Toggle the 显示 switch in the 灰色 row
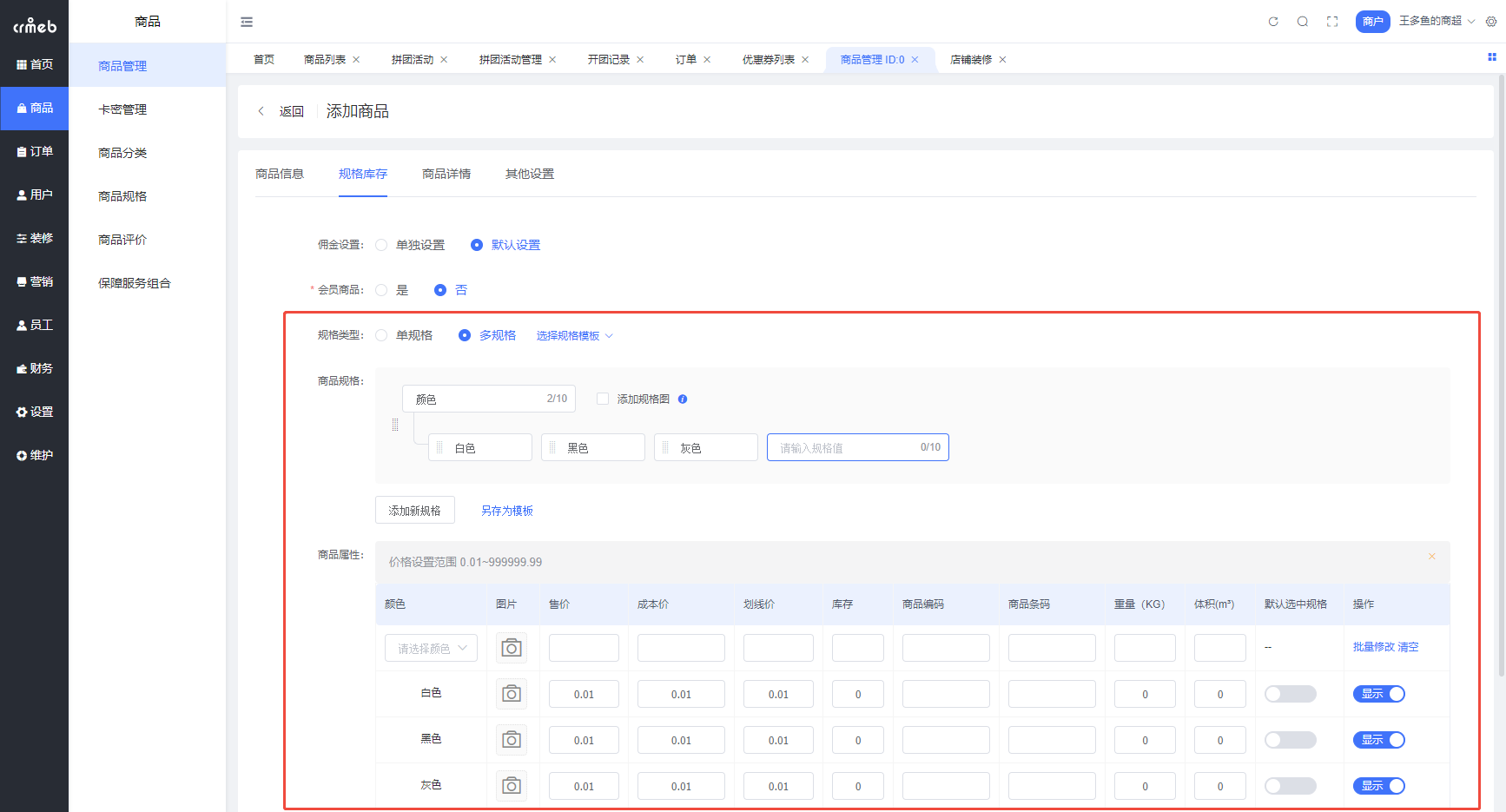The image size is (1506, 812). point(1378,785)
